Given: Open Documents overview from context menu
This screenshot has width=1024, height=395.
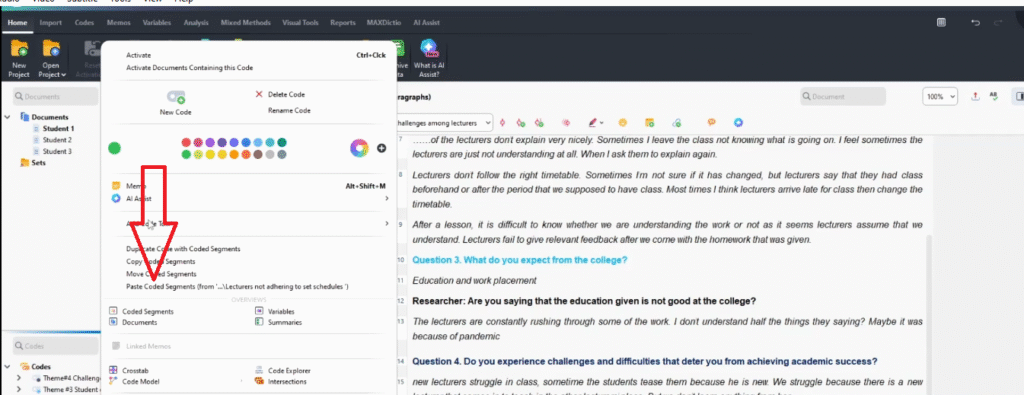Looking at the screenshot, I should coord(140,323).
